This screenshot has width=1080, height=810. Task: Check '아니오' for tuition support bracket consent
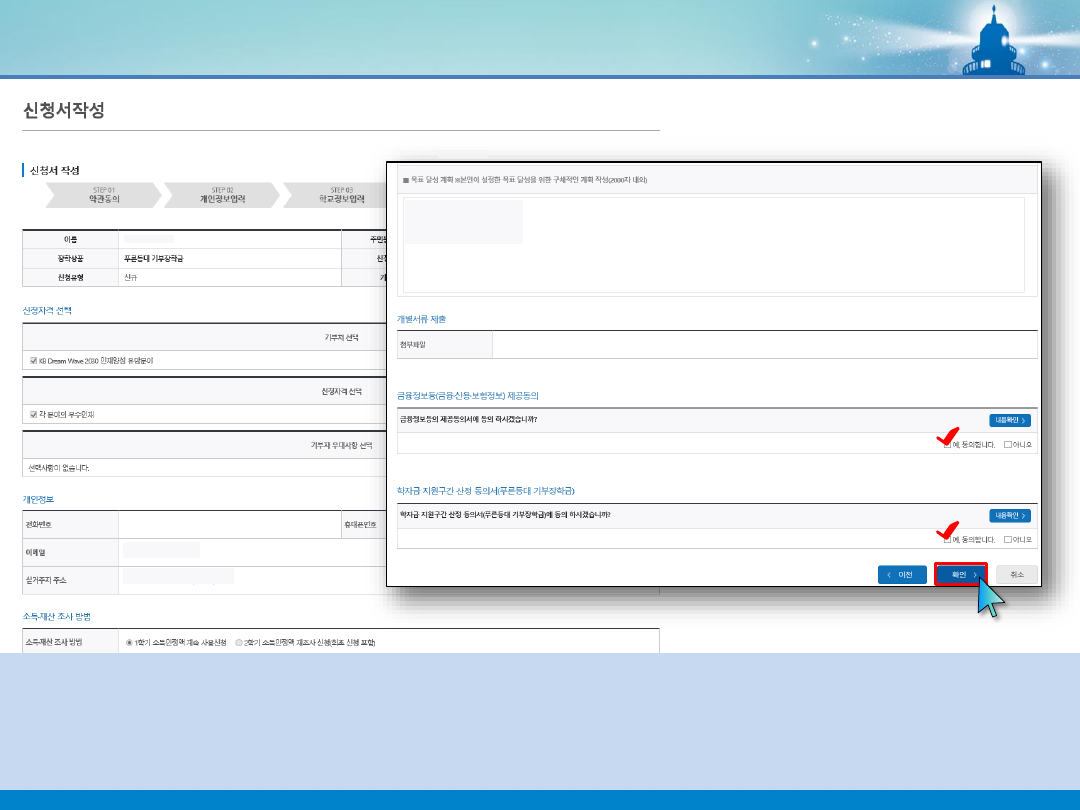1008,540
